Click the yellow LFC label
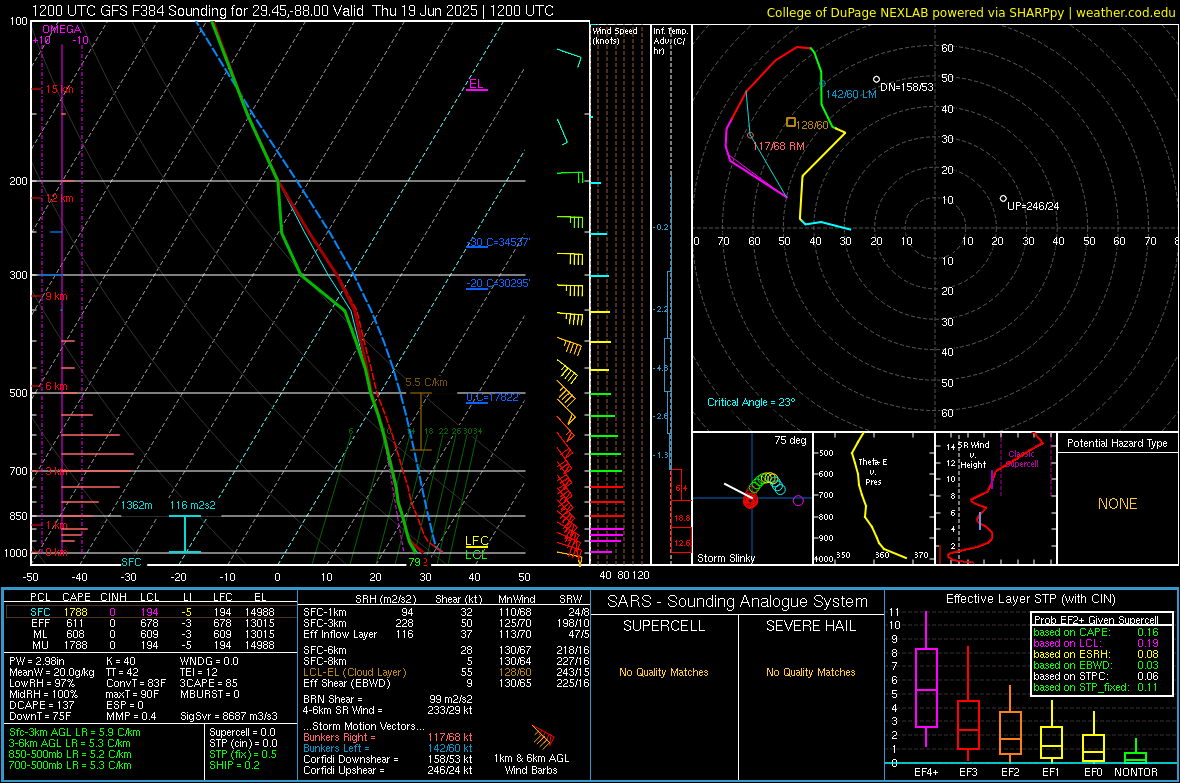Screen dimensions: 1180x783 (x=476, y=541)
